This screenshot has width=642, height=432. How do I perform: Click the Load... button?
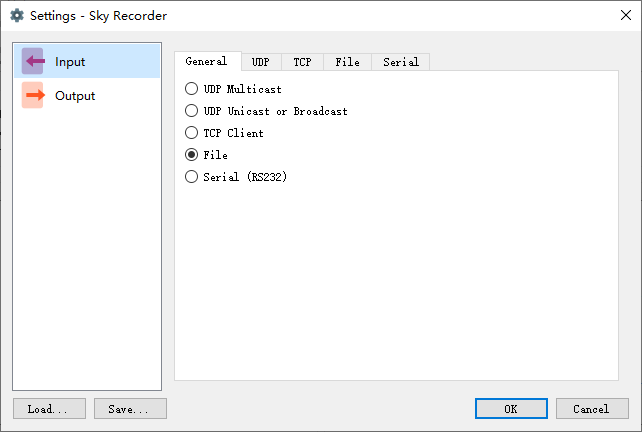(49, 409)
